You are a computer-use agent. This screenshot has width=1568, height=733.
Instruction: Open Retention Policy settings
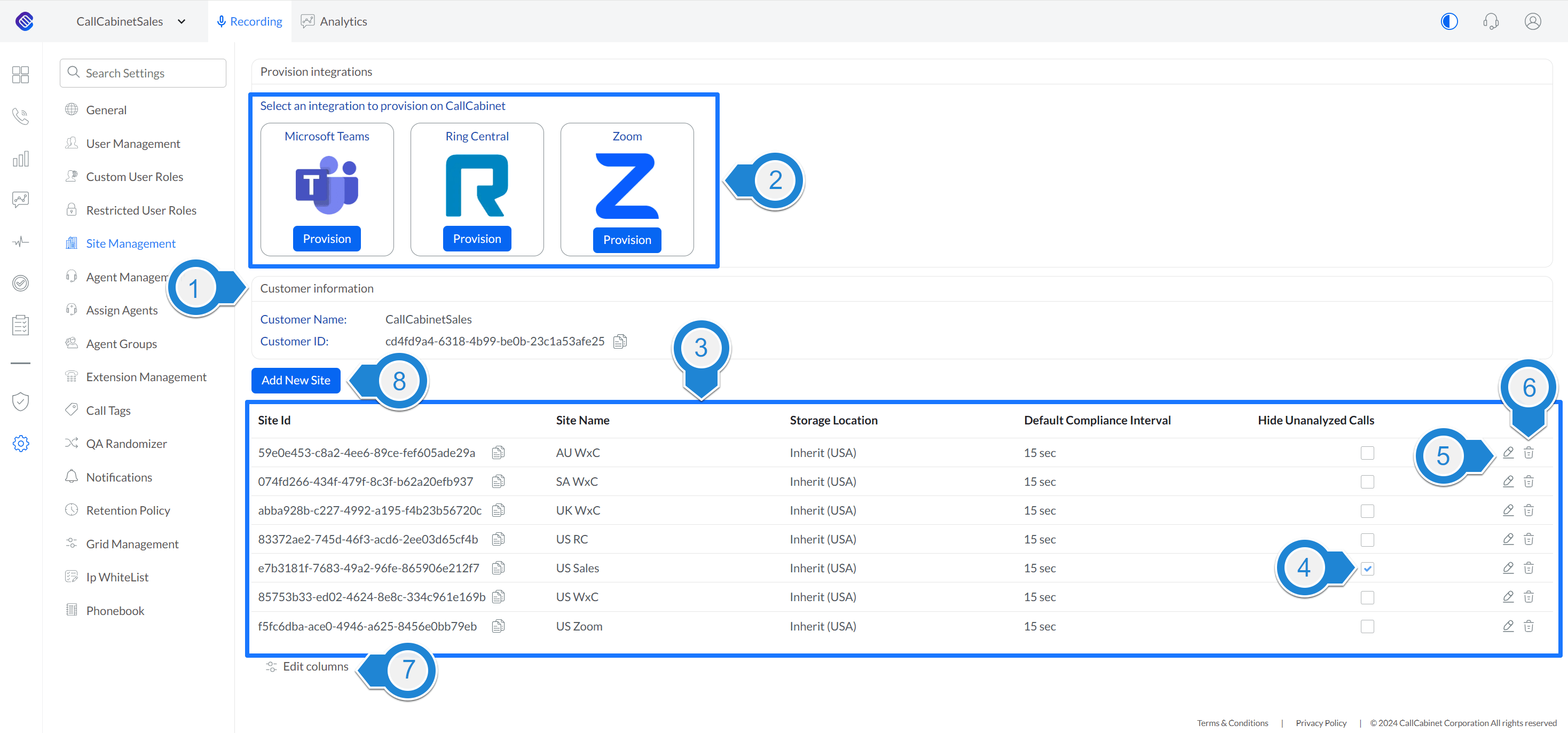(128, 510)
